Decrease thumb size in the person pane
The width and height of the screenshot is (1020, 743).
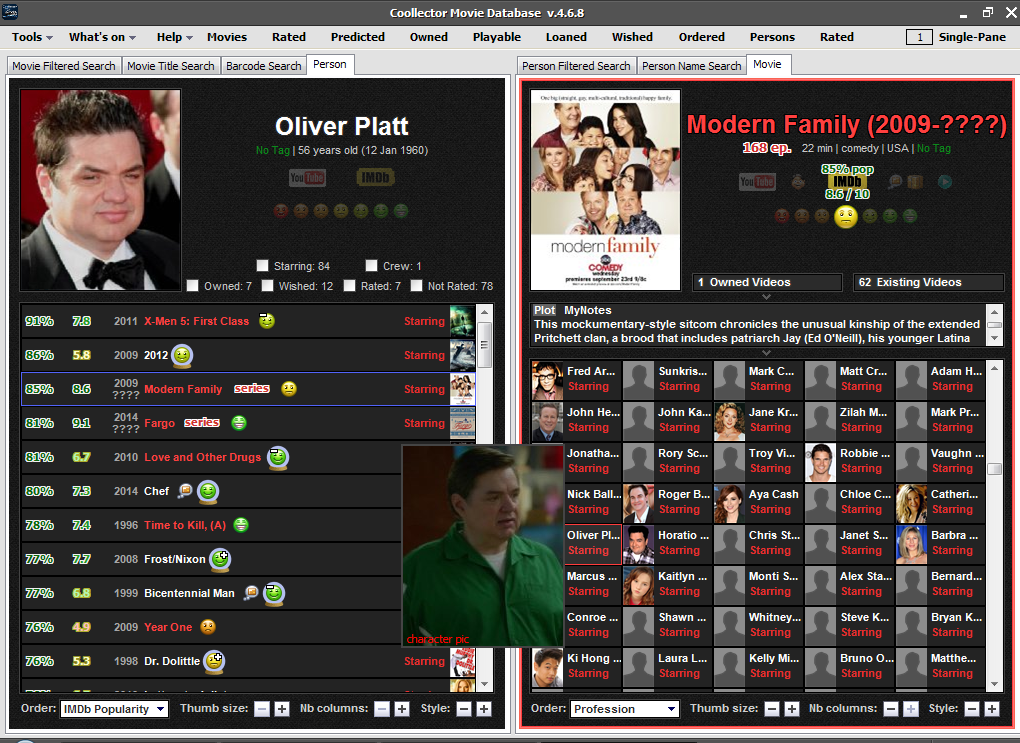[x=262, y=709]
